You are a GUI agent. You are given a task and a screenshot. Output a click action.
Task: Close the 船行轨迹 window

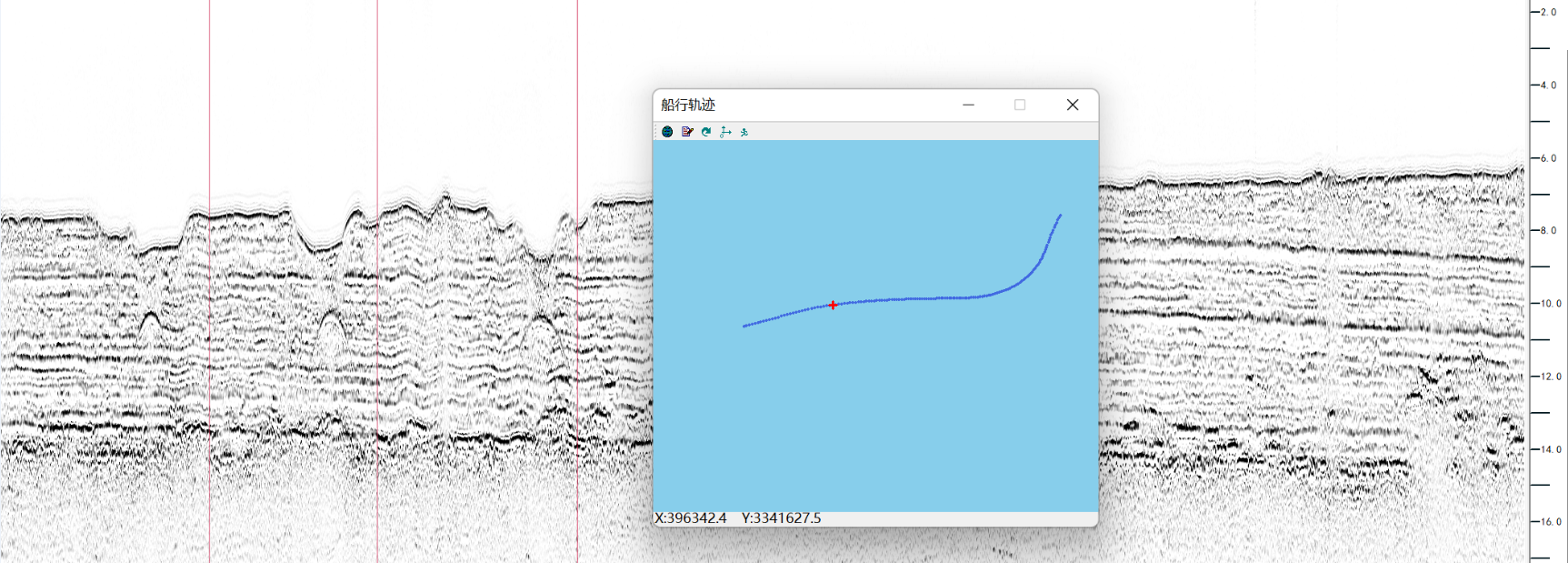point(1073,105)
